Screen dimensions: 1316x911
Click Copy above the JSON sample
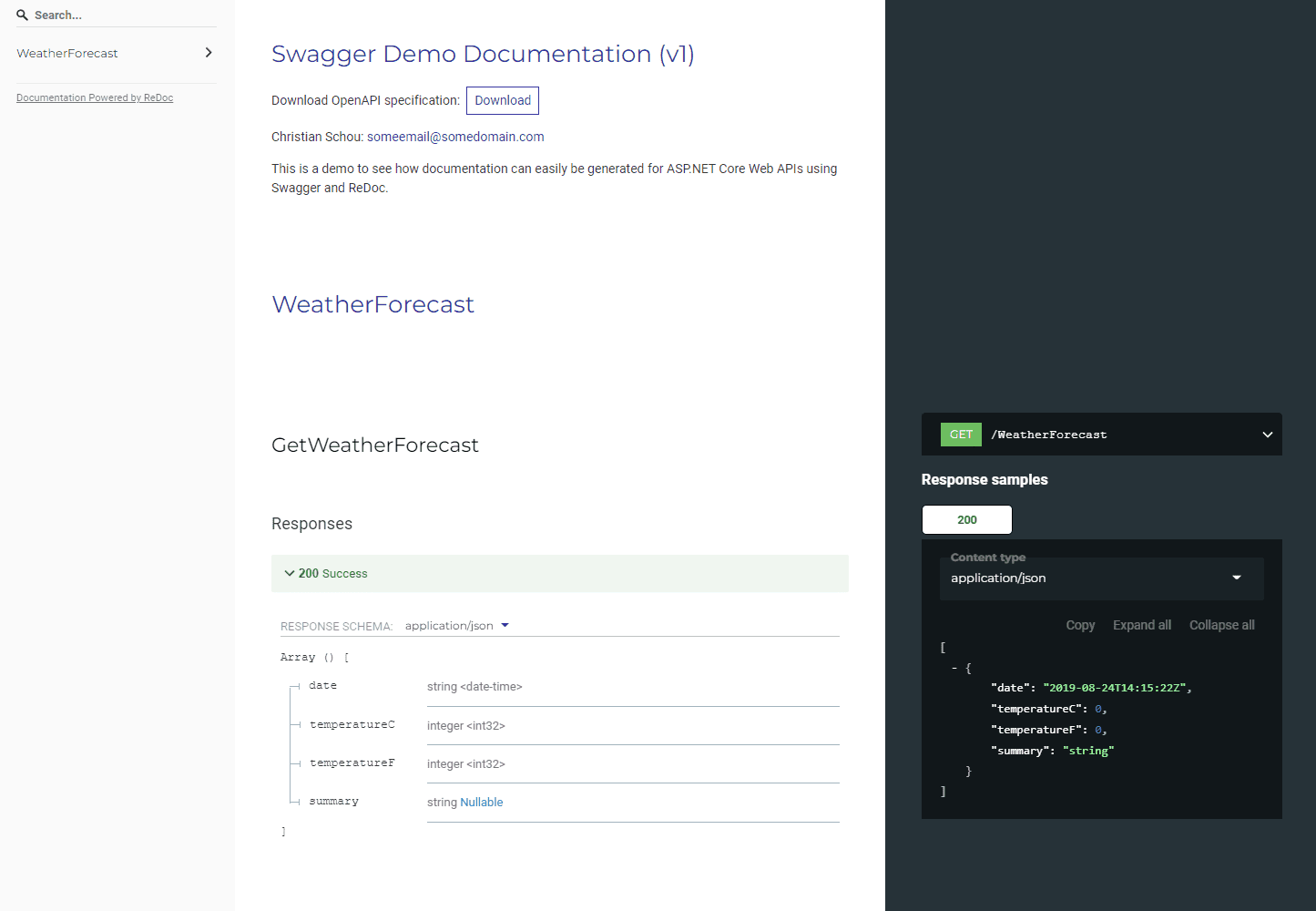point(1080,625)
